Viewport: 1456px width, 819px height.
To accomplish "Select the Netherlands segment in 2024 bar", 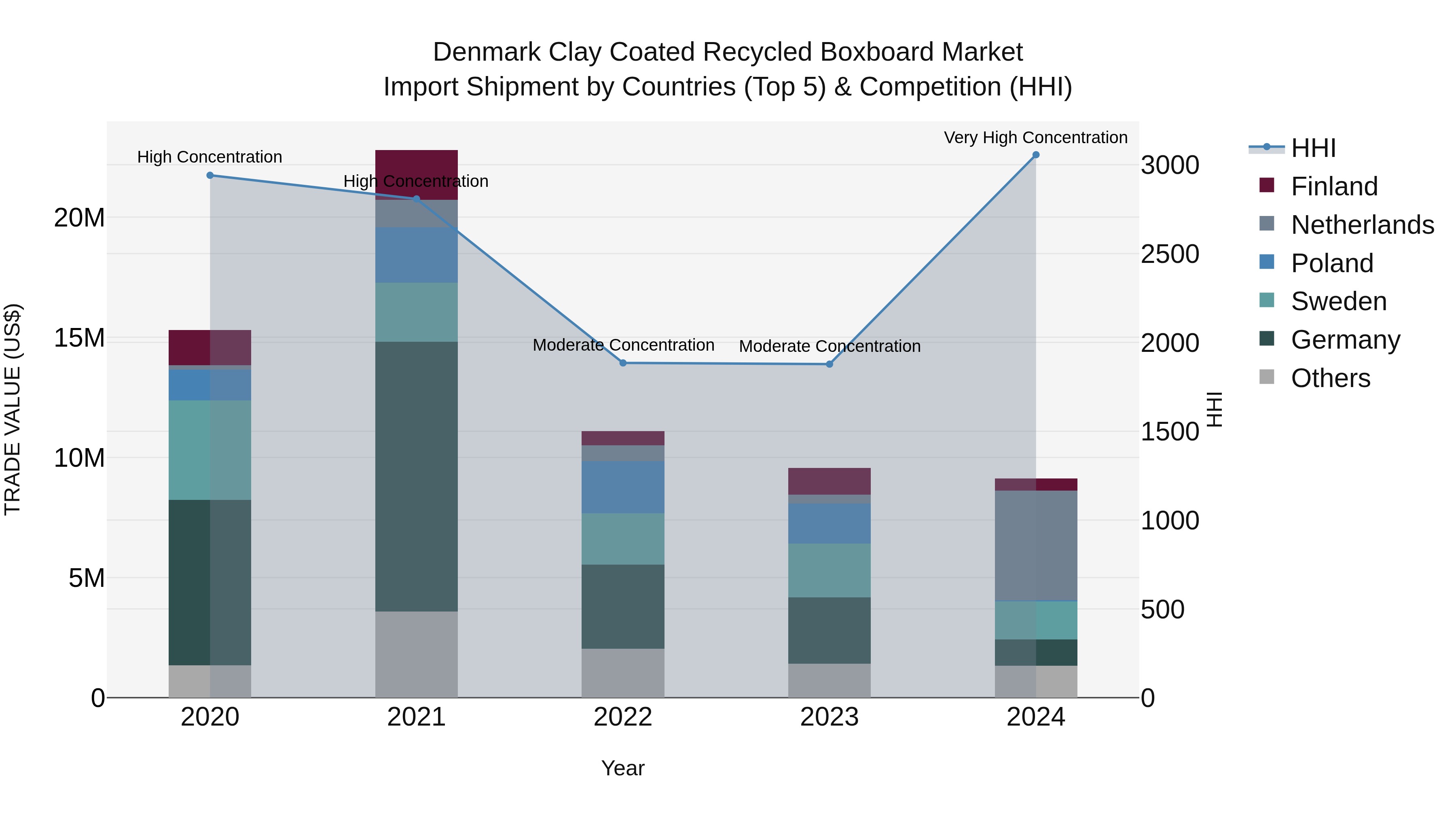I will point(1036,546).
